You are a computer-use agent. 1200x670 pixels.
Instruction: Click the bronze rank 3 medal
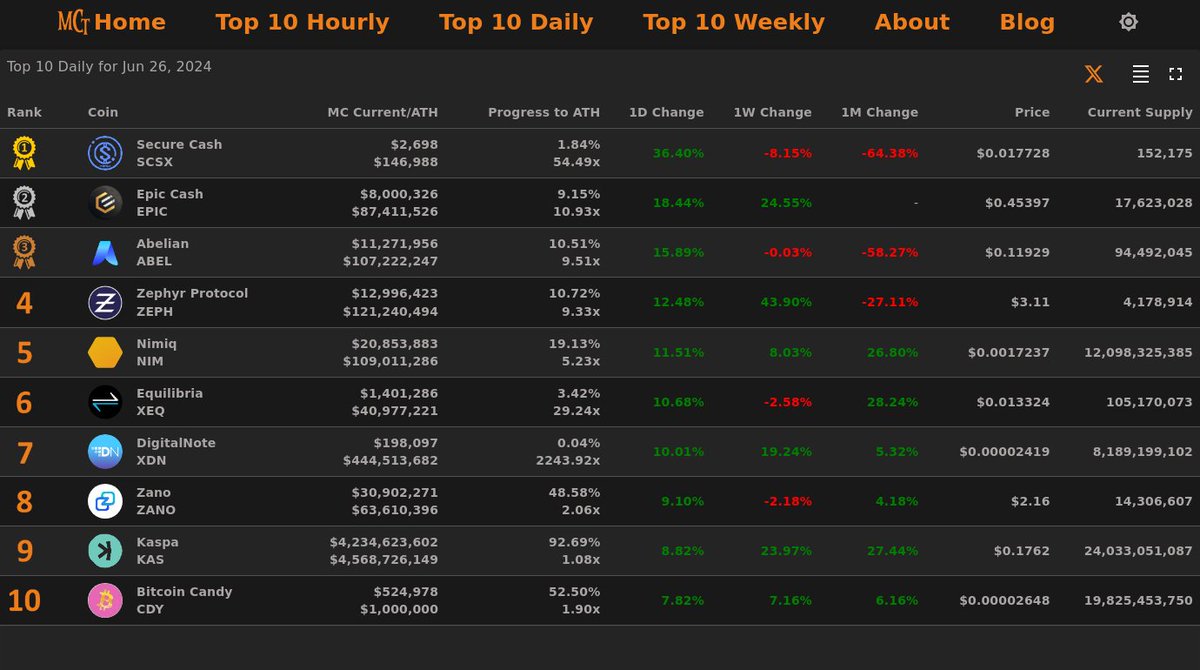click(24, 252)
